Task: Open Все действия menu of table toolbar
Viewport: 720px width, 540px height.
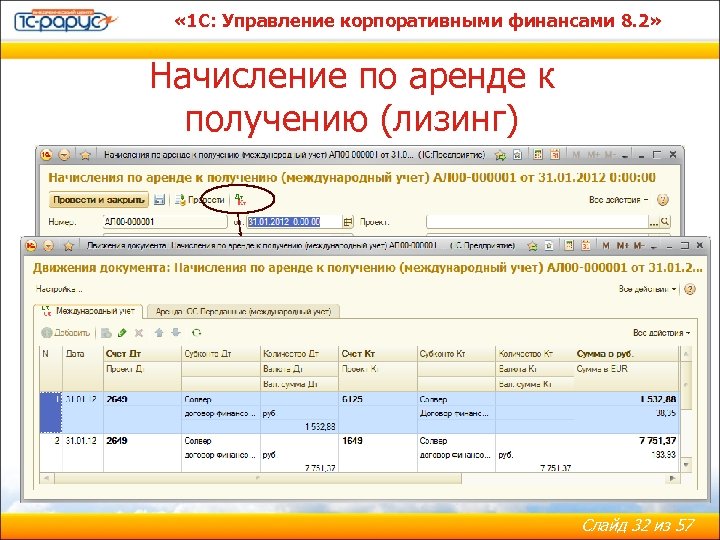Action: [661, 333]
